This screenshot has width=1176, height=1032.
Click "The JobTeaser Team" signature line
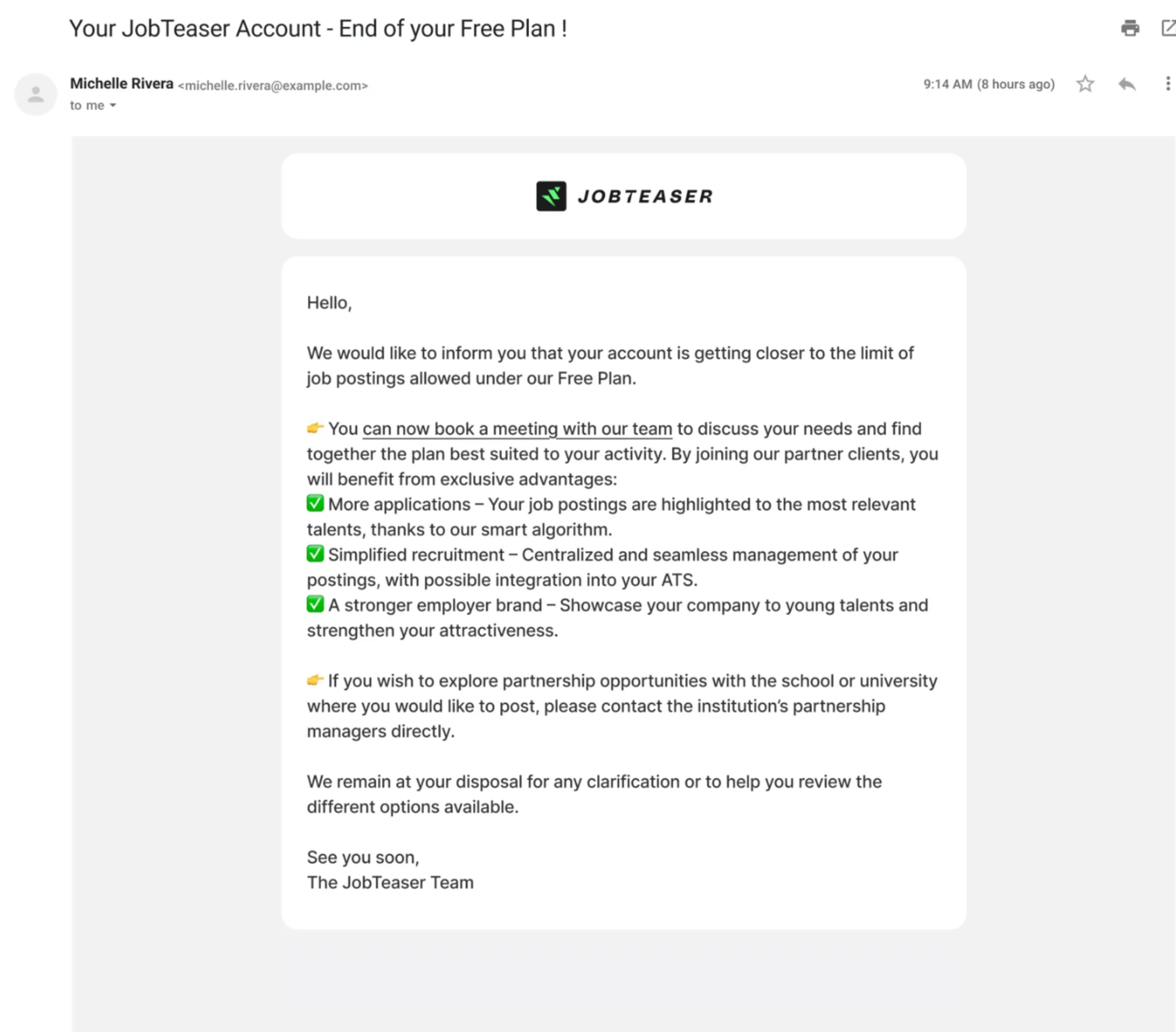point(390,882)
